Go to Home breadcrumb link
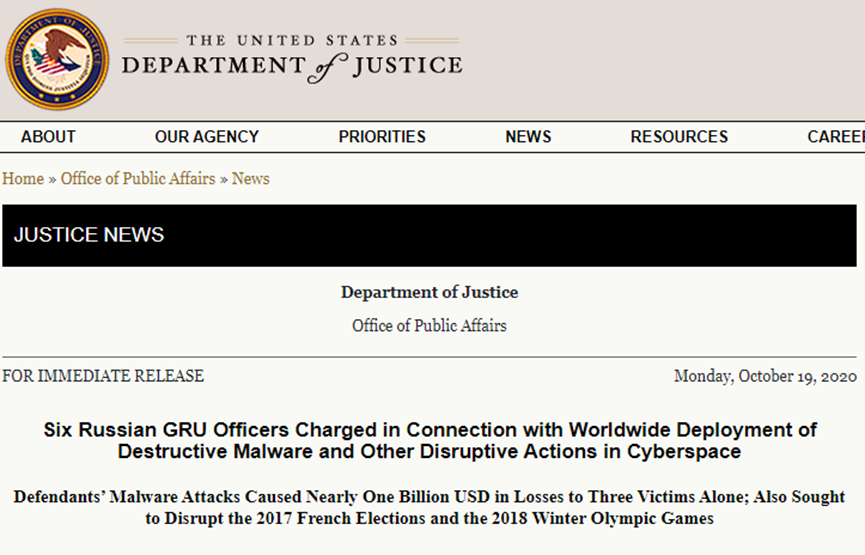 click(23, 179)
